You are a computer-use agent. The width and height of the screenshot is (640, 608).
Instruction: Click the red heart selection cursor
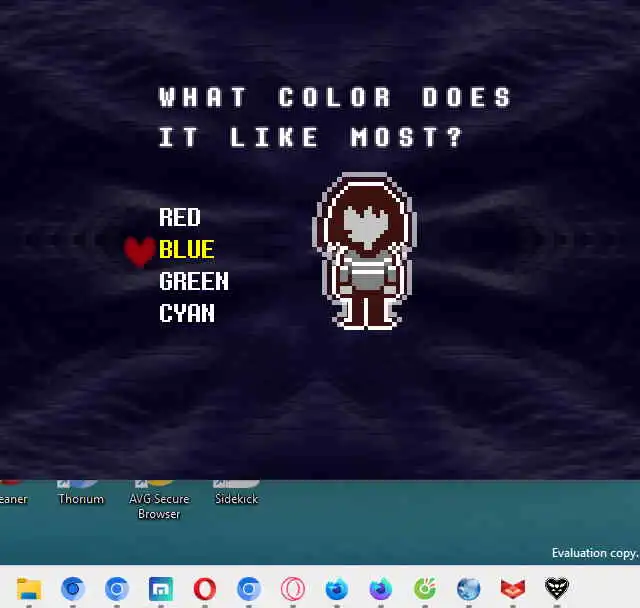(x=139, y=252)
